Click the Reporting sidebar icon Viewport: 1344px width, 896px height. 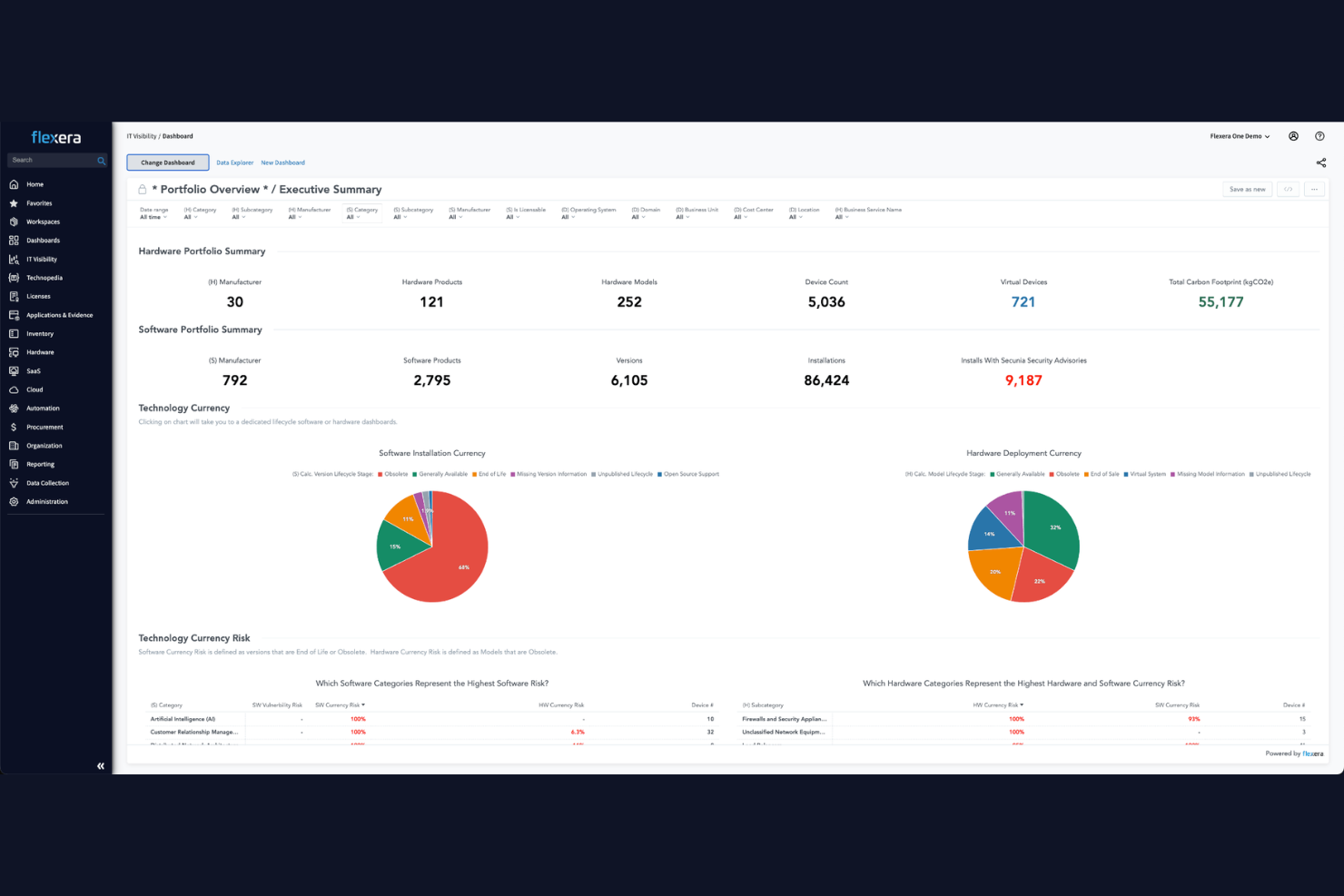point(14,464)
